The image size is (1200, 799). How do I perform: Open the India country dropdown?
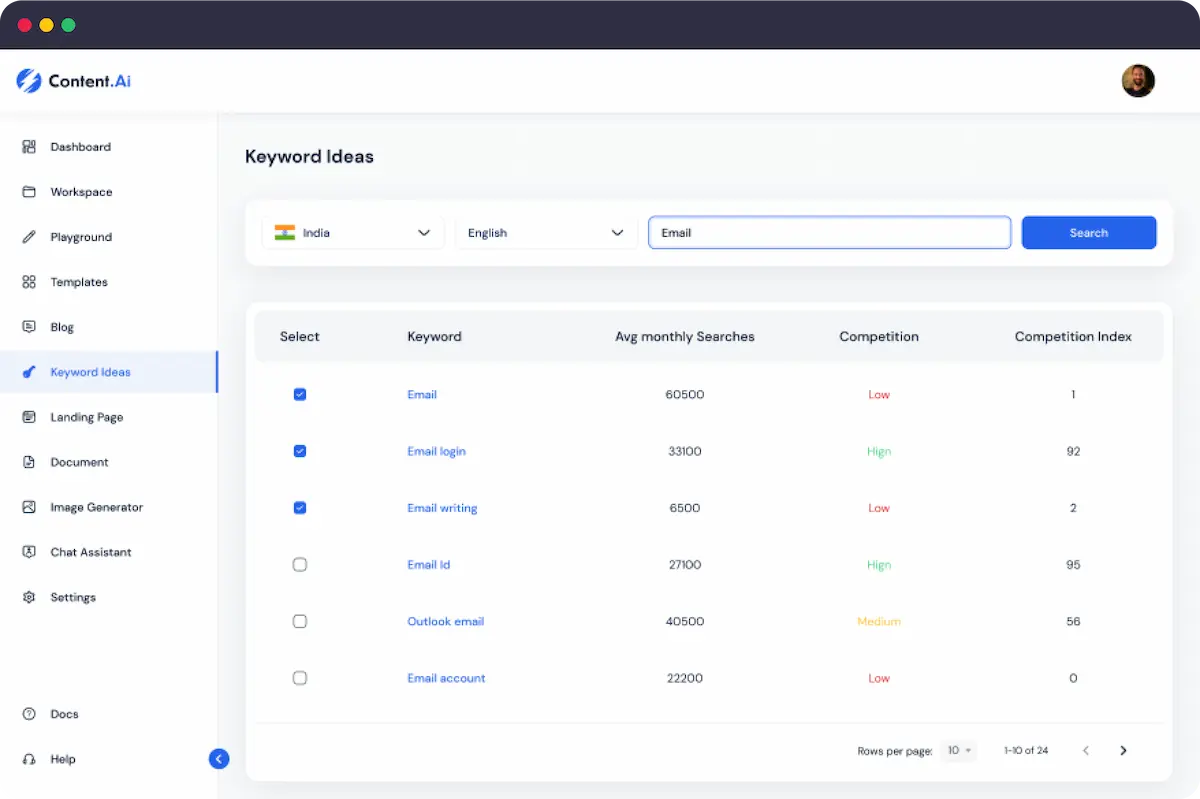coord(353,233)
